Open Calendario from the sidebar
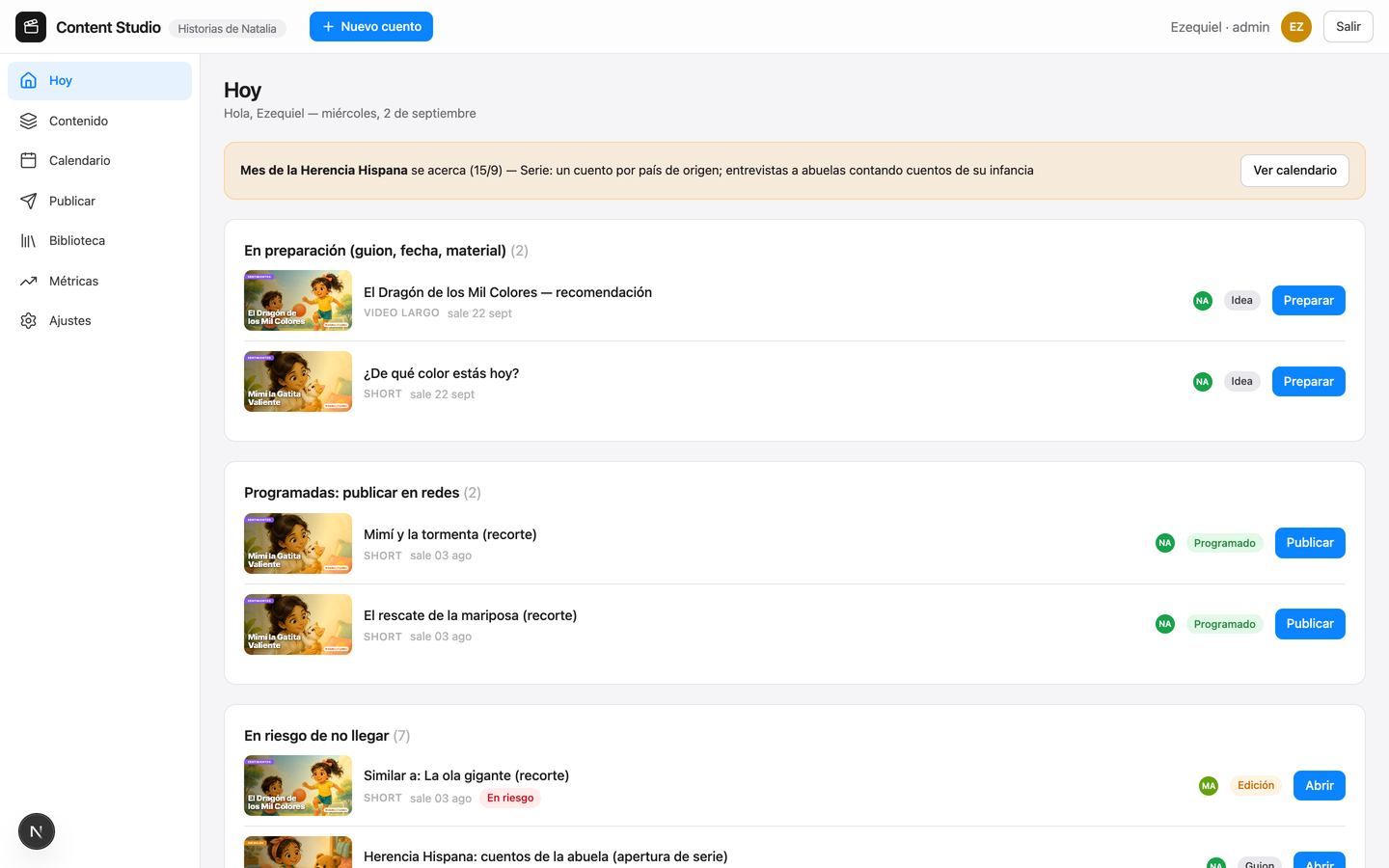 (x=99, y=161)
